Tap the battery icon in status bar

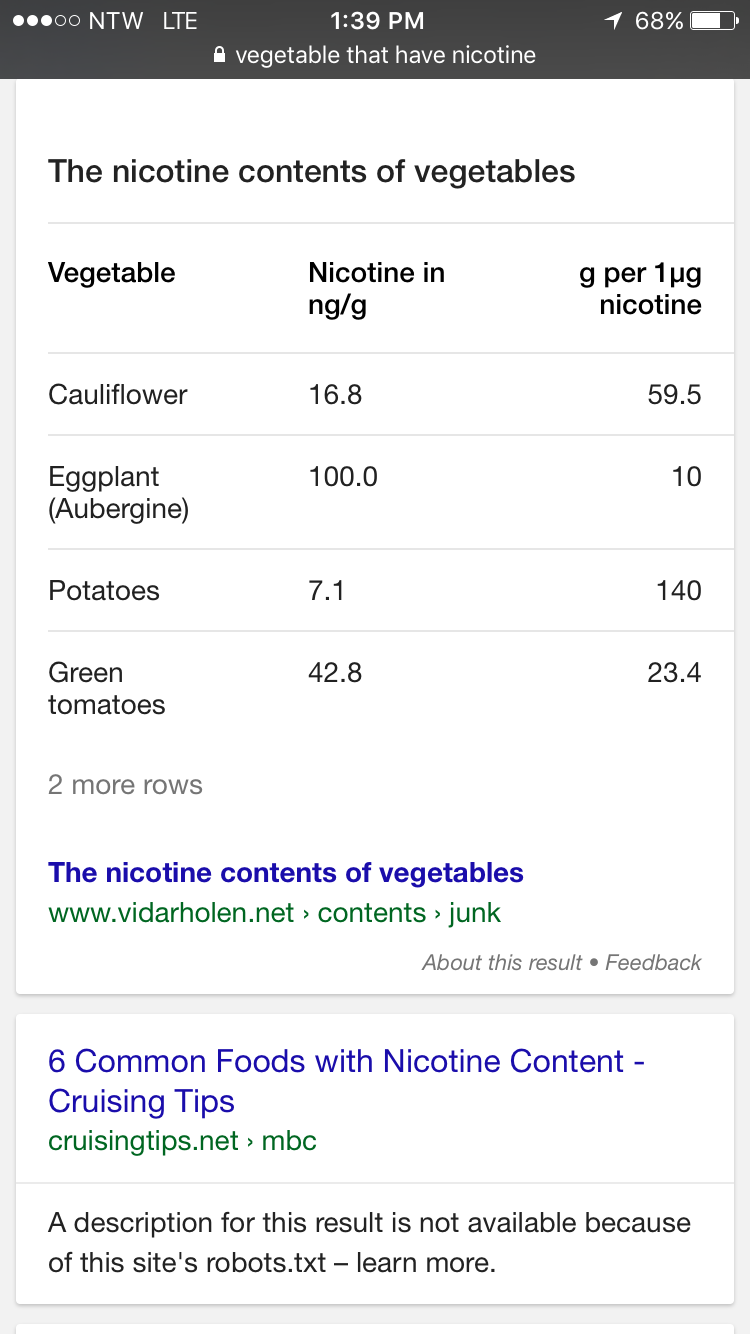click(714, 21)
